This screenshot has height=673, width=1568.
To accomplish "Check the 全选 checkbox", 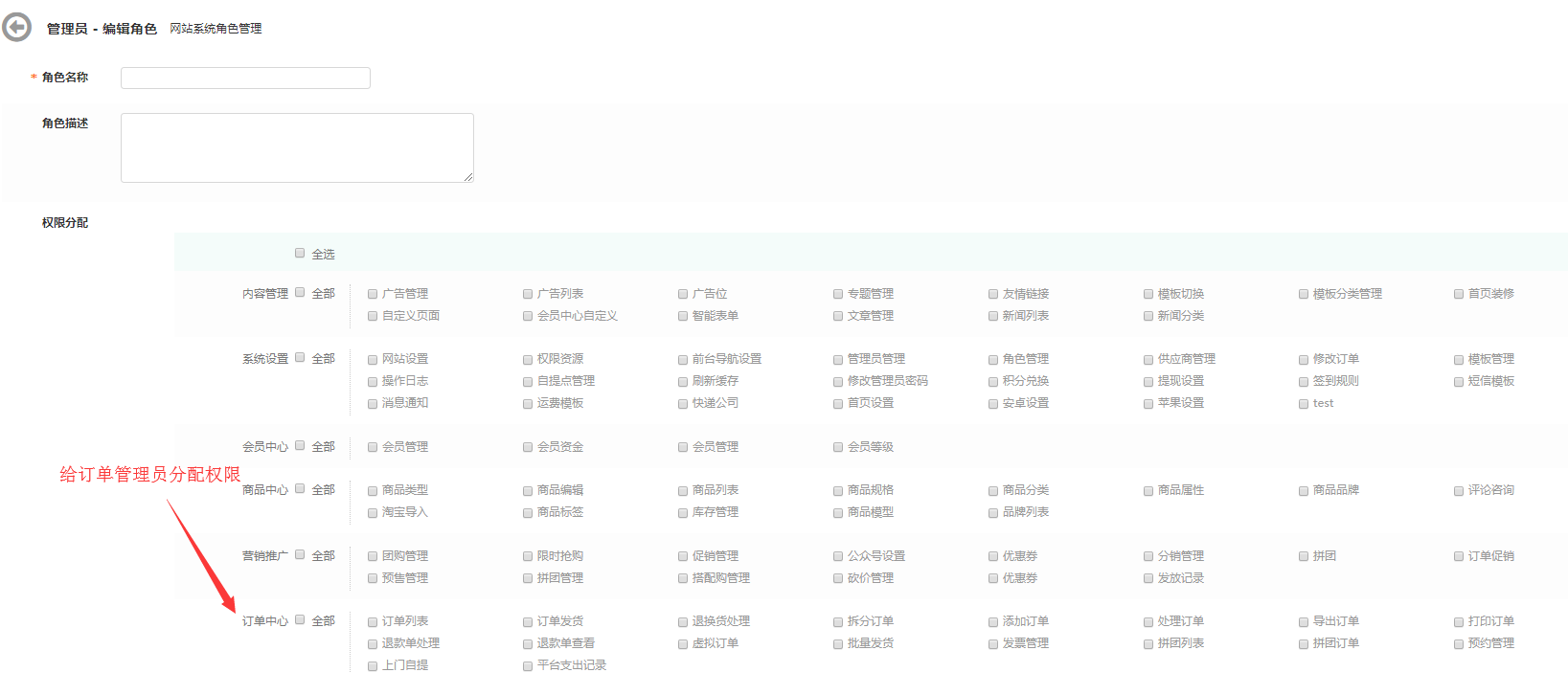I will (300, 254).
